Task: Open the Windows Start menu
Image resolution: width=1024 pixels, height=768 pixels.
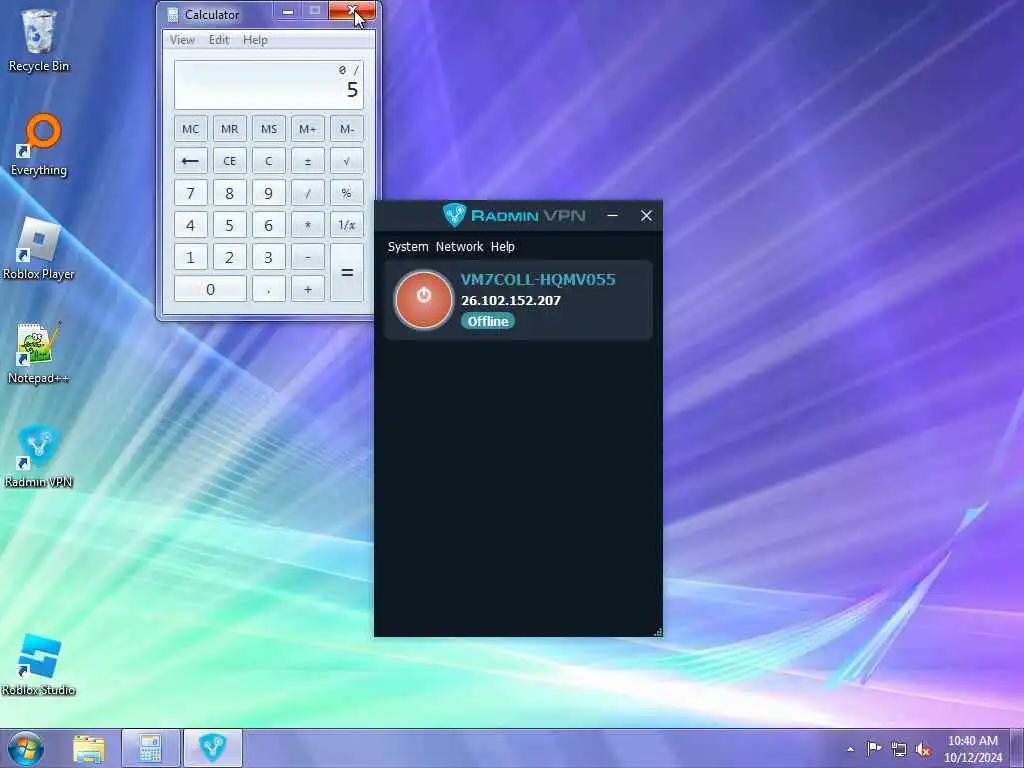Action: pyautogui.click(x=25, y=748)
